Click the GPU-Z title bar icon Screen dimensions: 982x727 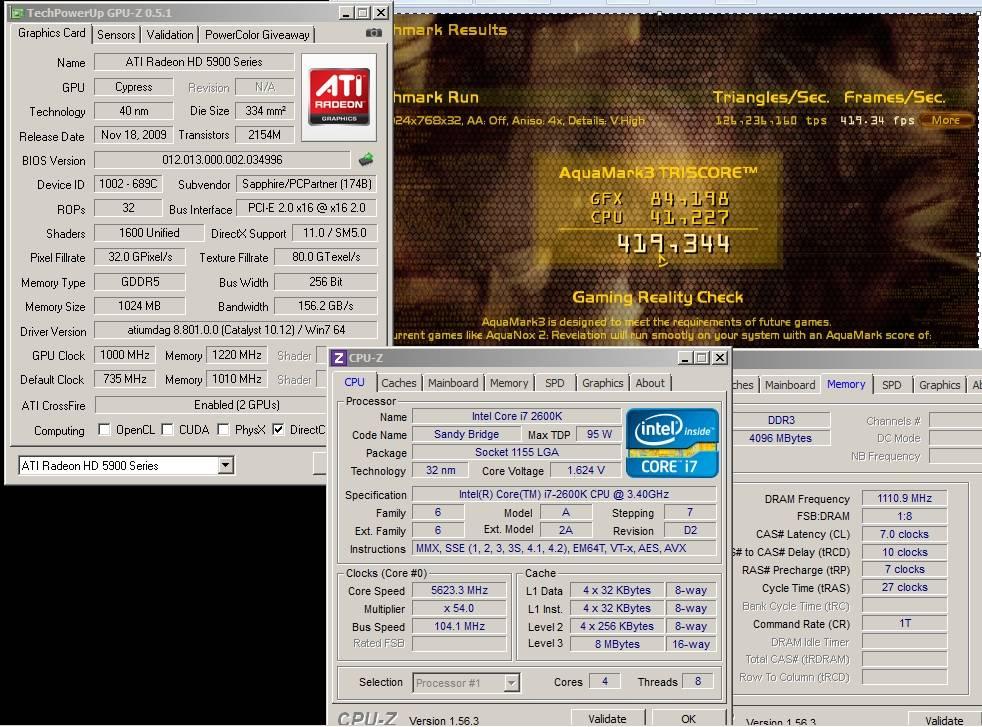[x=17, y=13]
